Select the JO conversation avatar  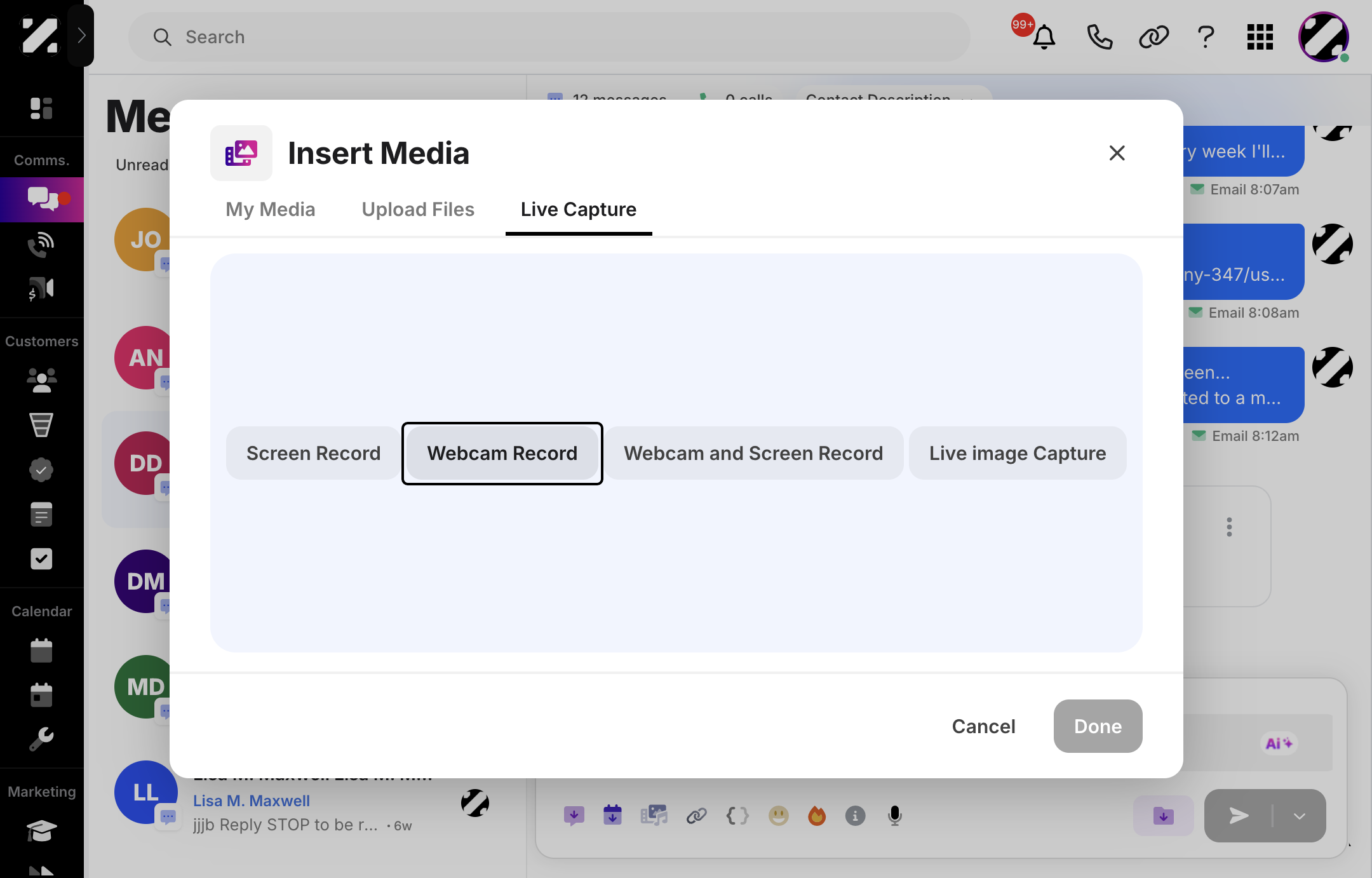point(146,240)
